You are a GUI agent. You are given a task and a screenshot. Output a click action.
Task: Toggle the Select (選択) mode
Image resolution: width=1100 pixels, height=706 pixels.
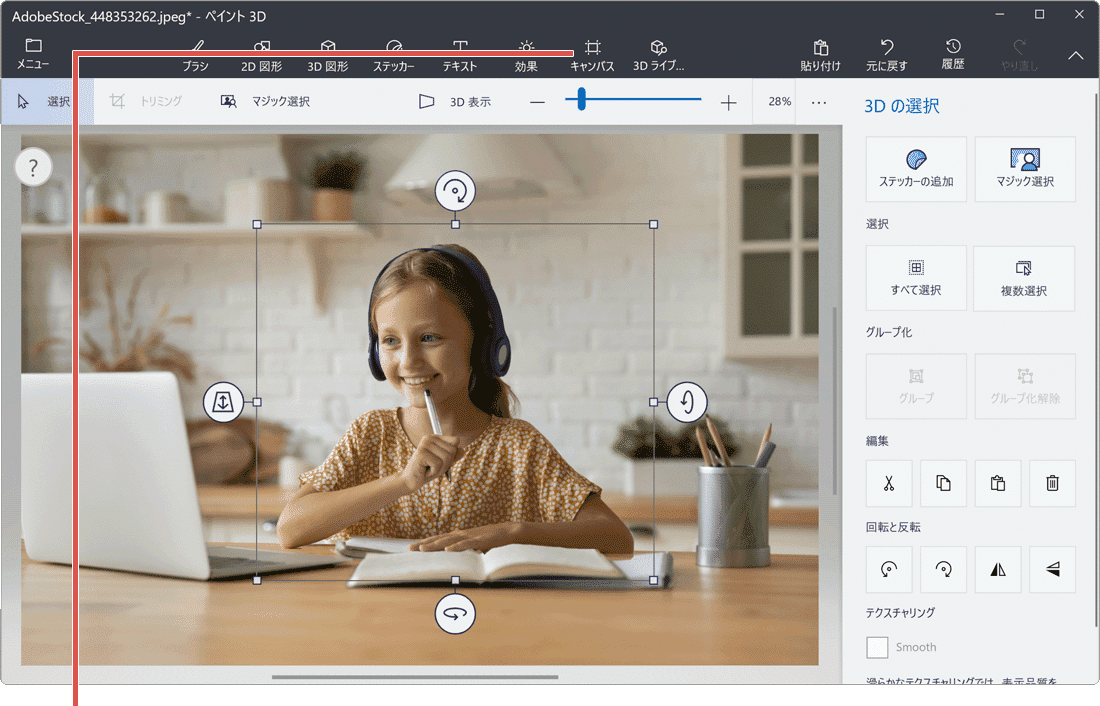pyautogui.click(x=46, y=102)
